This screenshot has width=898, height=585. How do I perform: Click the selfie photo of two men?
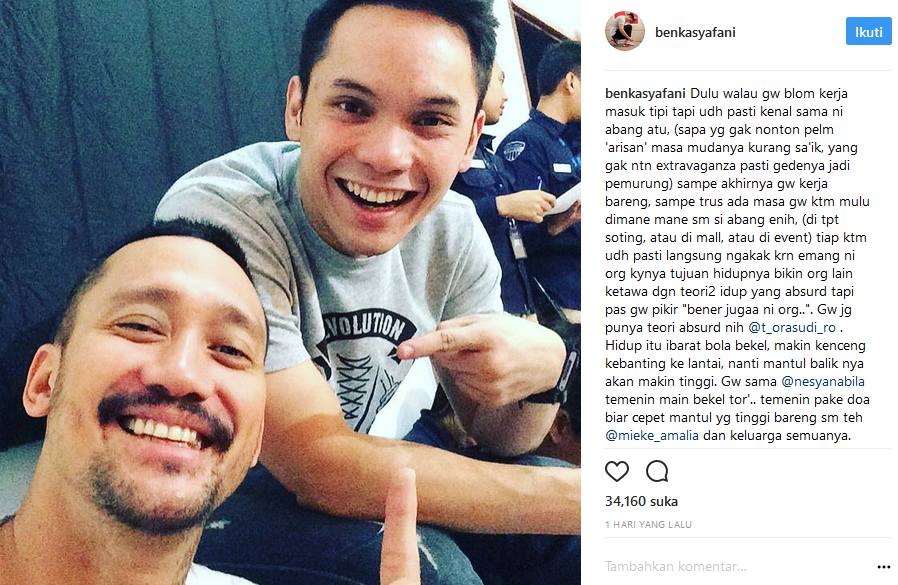[x=290, y=292]
